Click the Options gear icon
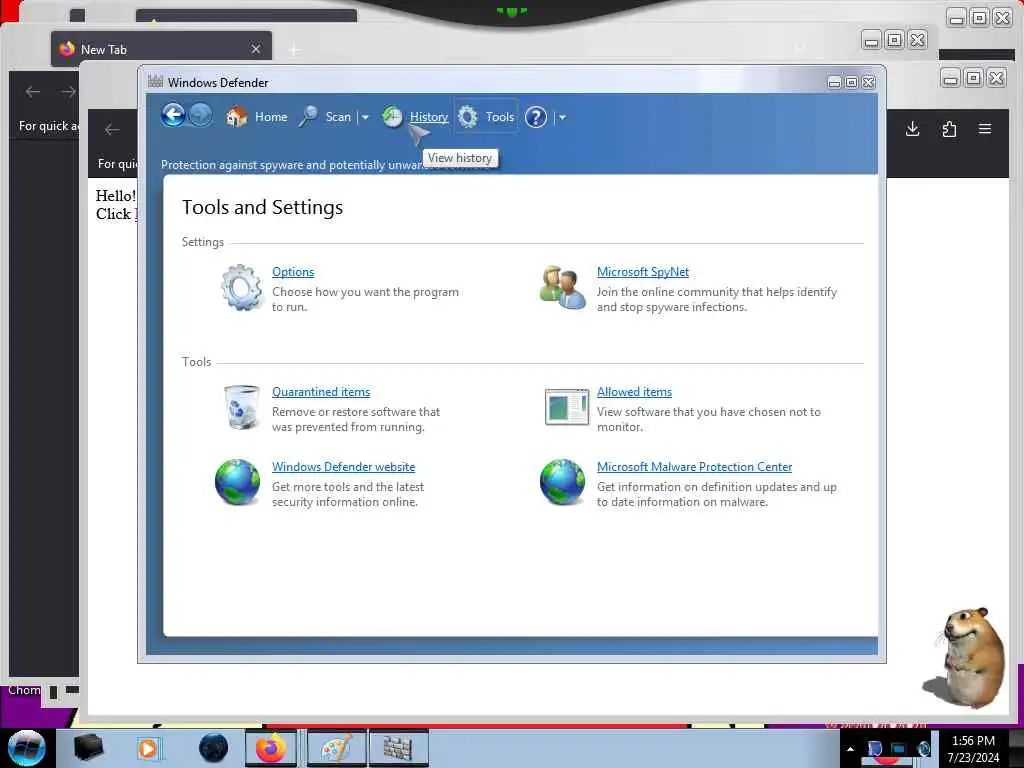The image size is (1024, 768). pyautogui.click(x=242, y=287)
